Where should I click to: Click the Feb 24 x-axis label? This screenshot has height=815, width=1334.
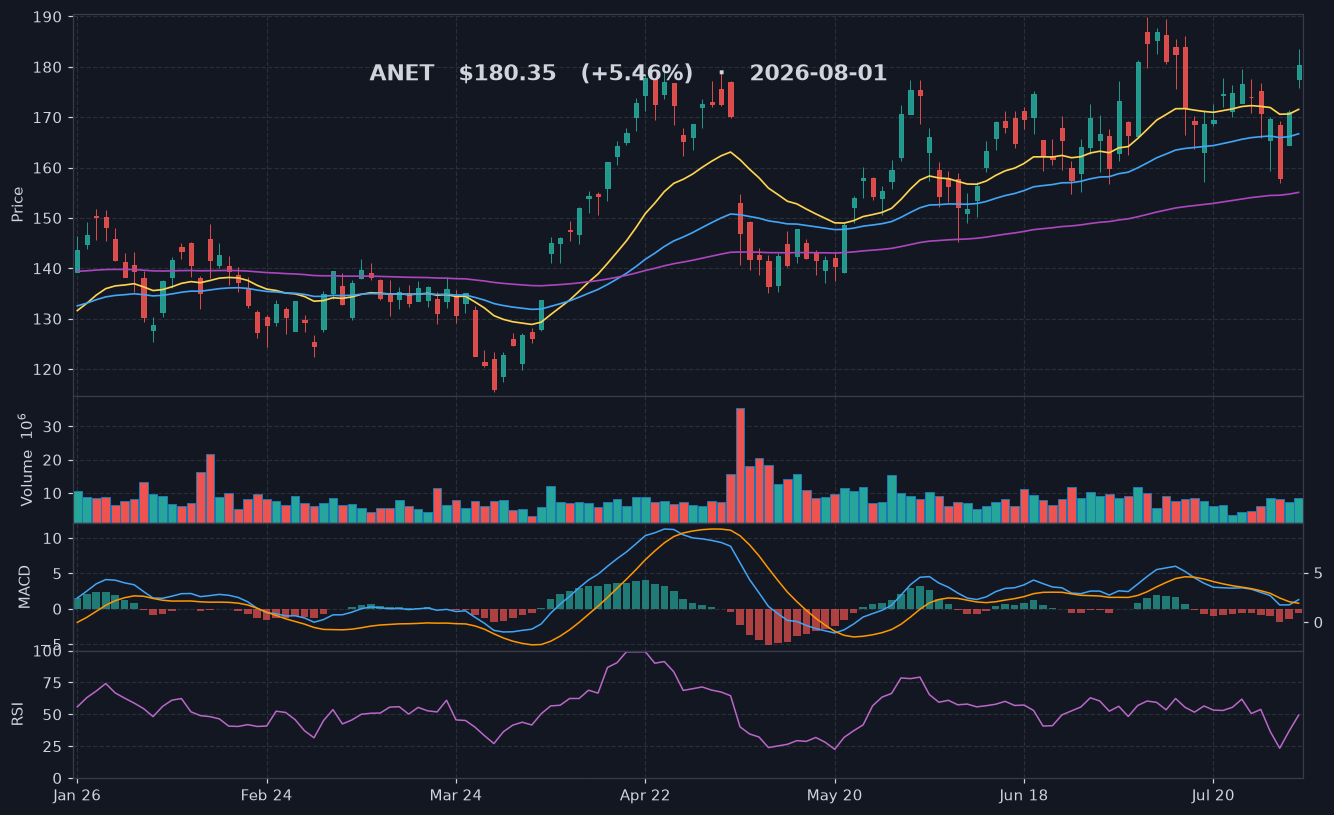pyautogui.click(x=267, y=796)
